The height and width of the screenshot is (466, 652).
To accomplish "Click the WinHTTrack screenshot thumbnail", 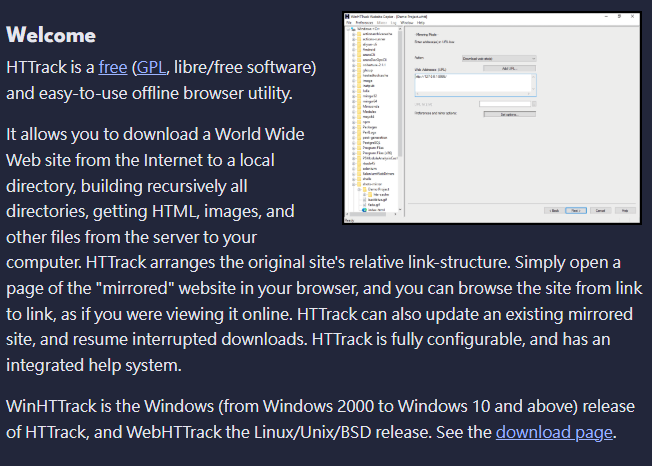I will coord(491,118).
